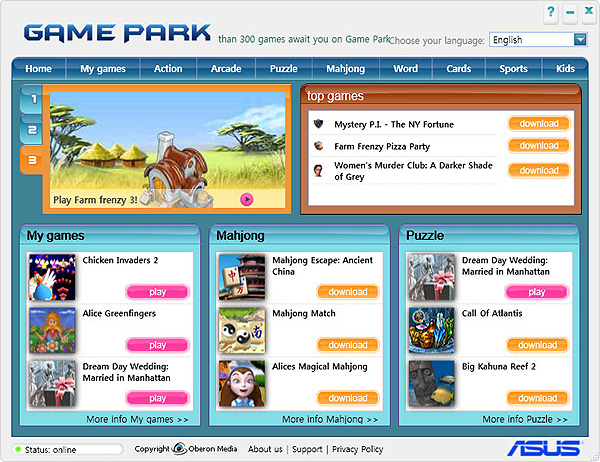Screen dimensions: 600x462
Task: Download Mahjong Escape: Ancient China
Action: click(348, 292)
